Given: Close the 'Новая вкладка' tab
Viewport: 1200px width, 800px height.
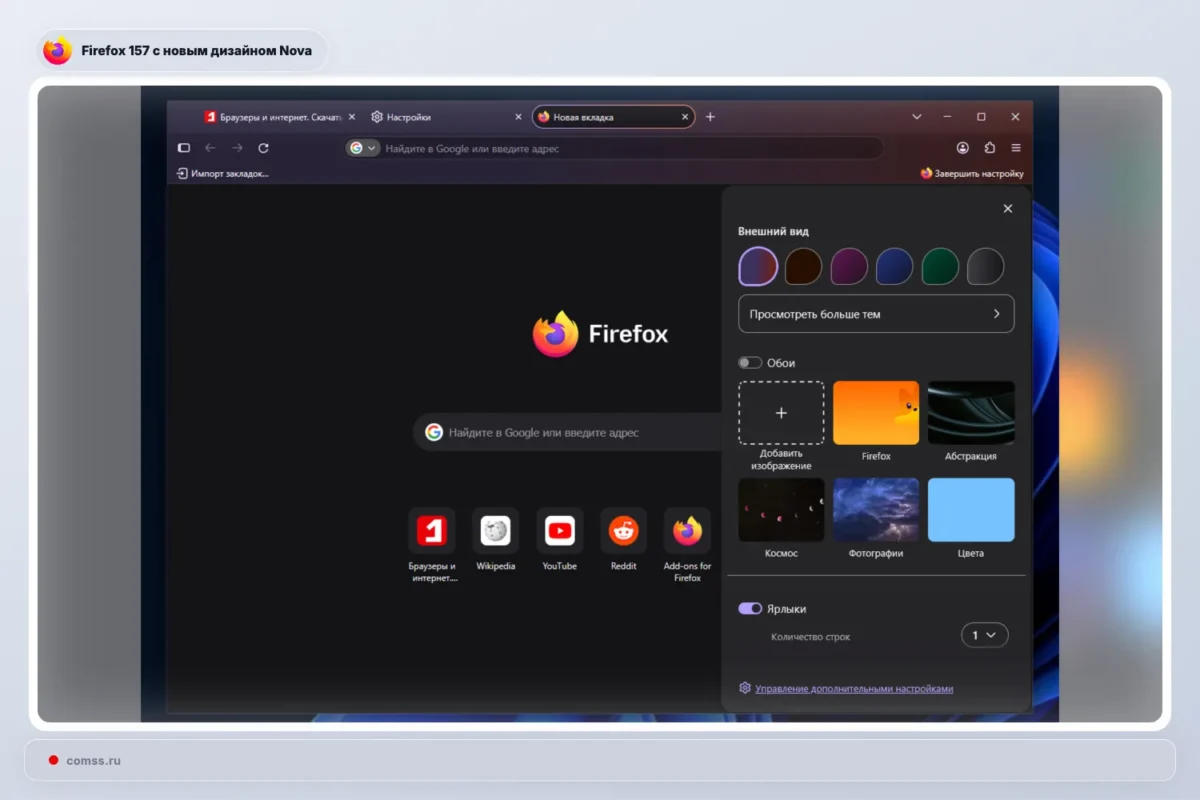Looking at the screenshot, I should pos(685,117).
